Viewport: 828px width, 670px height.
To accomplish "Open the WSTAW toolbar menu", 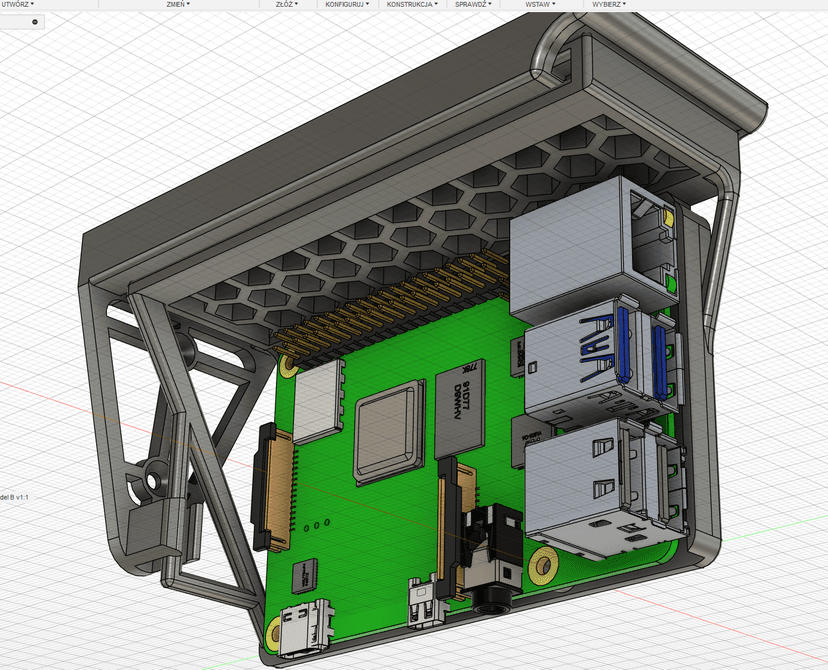I will tap(540, 5).
